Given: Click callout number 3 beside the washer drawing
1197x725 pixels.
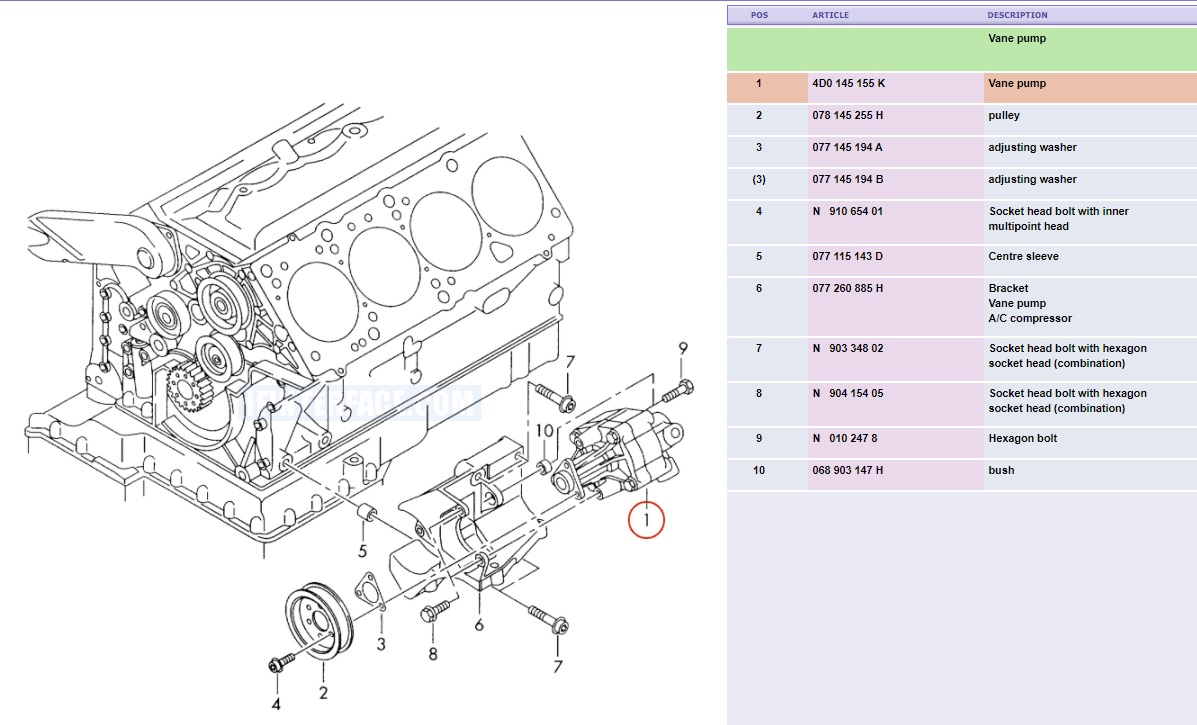Looking at the screenshot, I should point(382,642).
